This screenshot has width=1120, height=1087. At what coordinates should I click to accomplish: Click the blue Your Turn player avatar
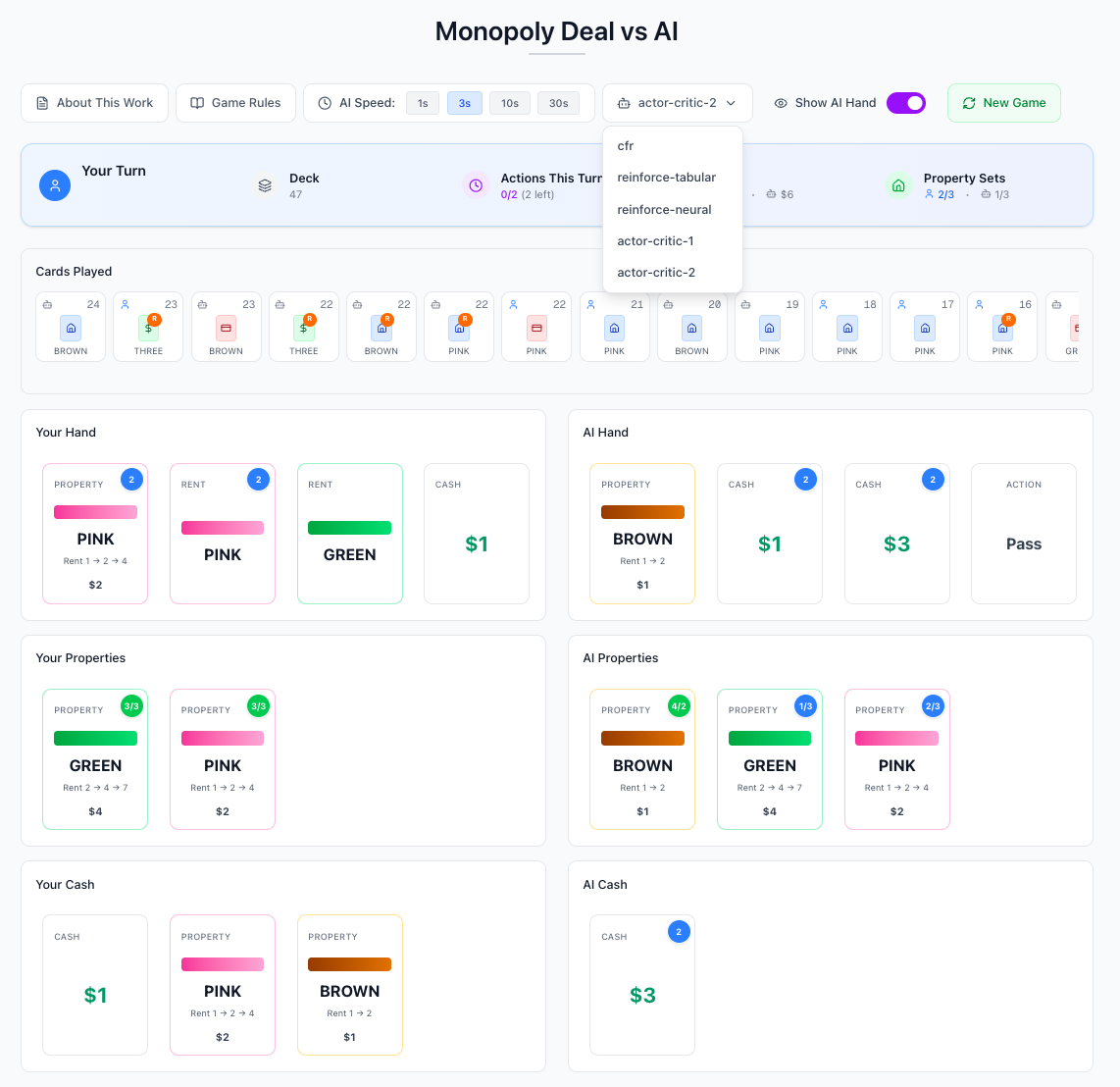55,185
